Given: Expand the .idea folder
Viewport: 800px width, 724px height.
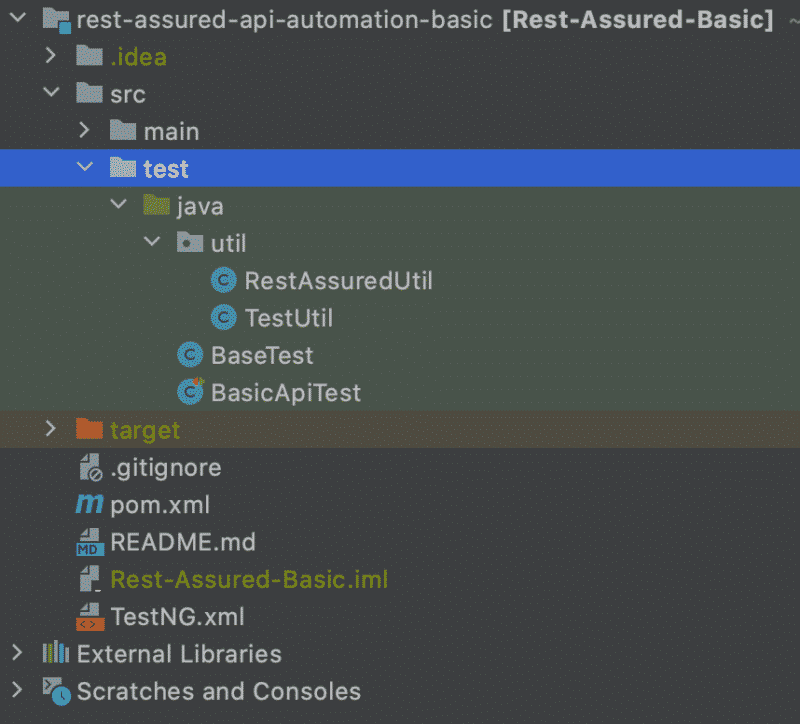Looking at the screenshot, I should [x=52, y=57].
